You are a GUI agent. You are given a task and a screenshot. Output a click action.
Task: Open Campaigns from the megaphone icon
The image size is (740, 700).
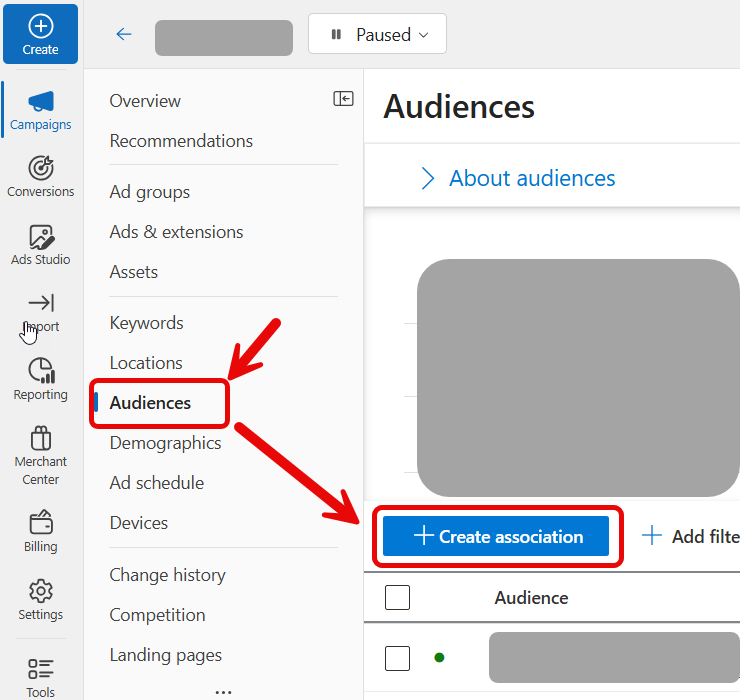(x=41, y=101)
